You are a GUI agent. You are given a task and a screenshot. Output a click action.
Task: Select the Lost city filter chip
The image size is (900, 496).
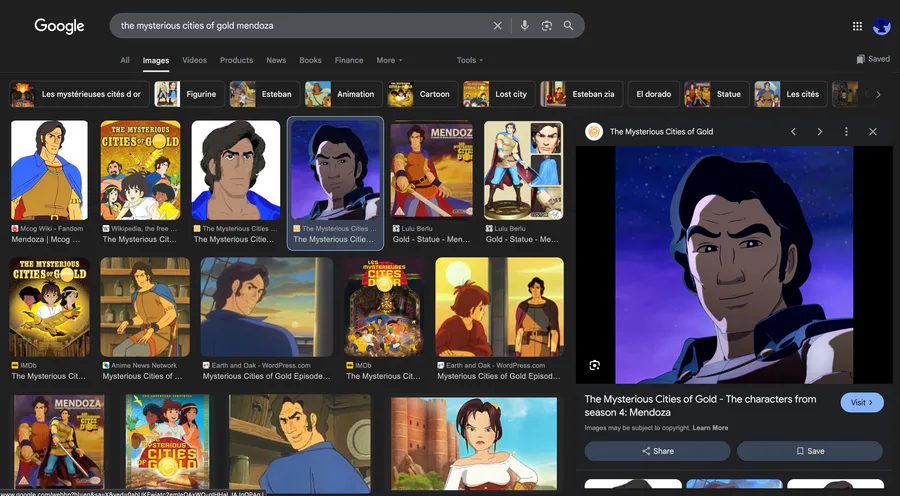499,94
